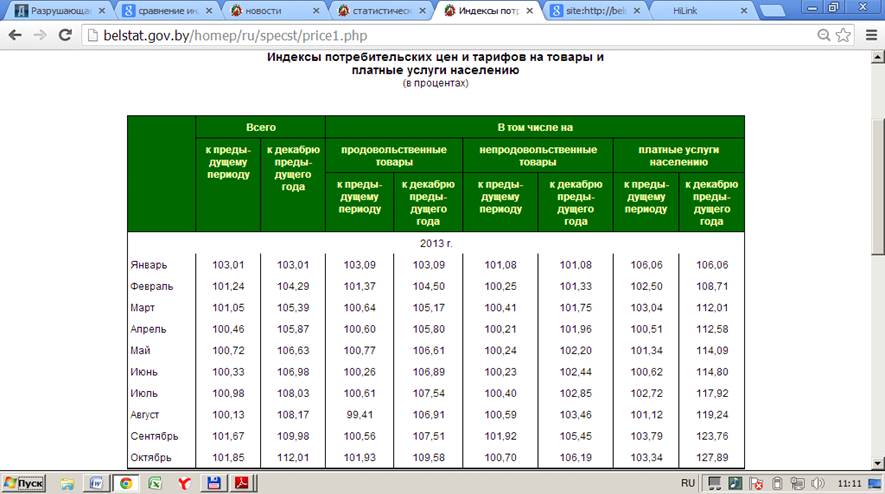
Task: Click the RU language indicator
Action: click(687, 483)
